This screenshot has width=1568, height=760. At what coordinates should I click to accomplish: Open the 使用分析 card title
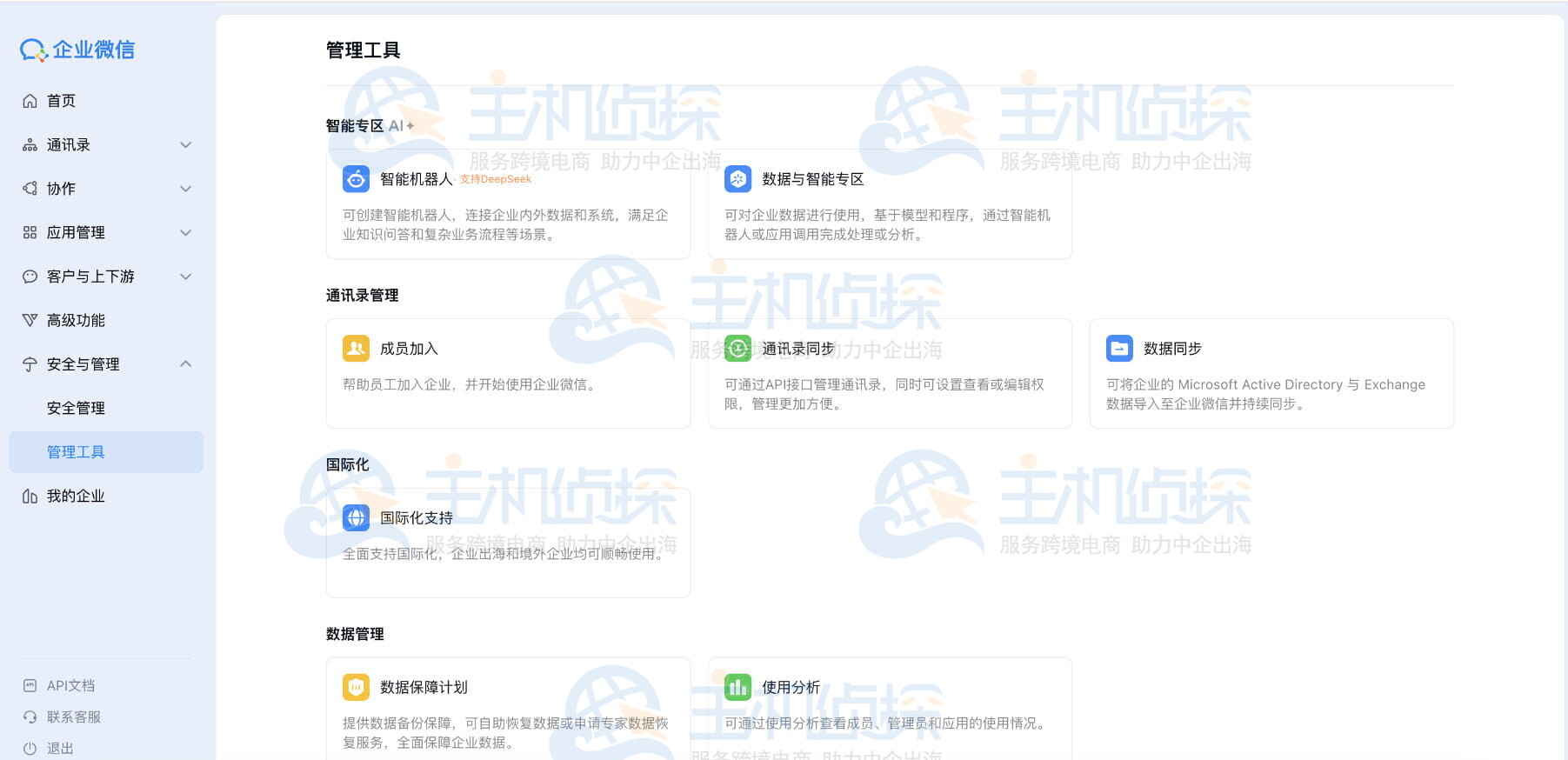[791, 688]
